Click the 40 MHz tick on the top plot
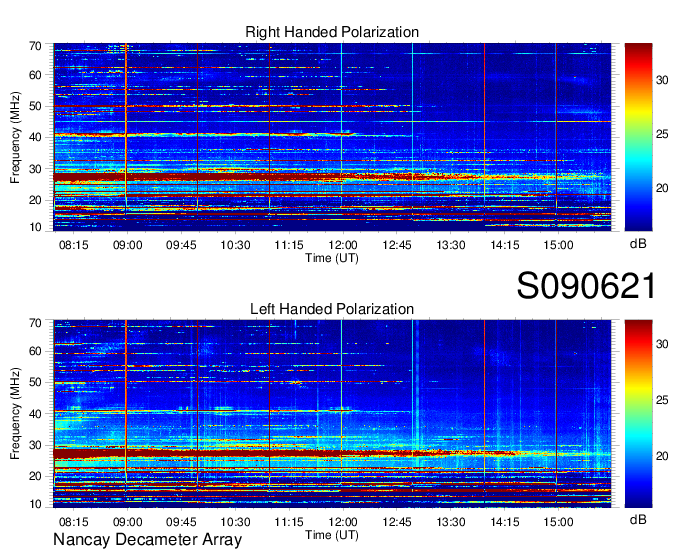This screenshot has width=680, height=552. [x=35, y=137]
